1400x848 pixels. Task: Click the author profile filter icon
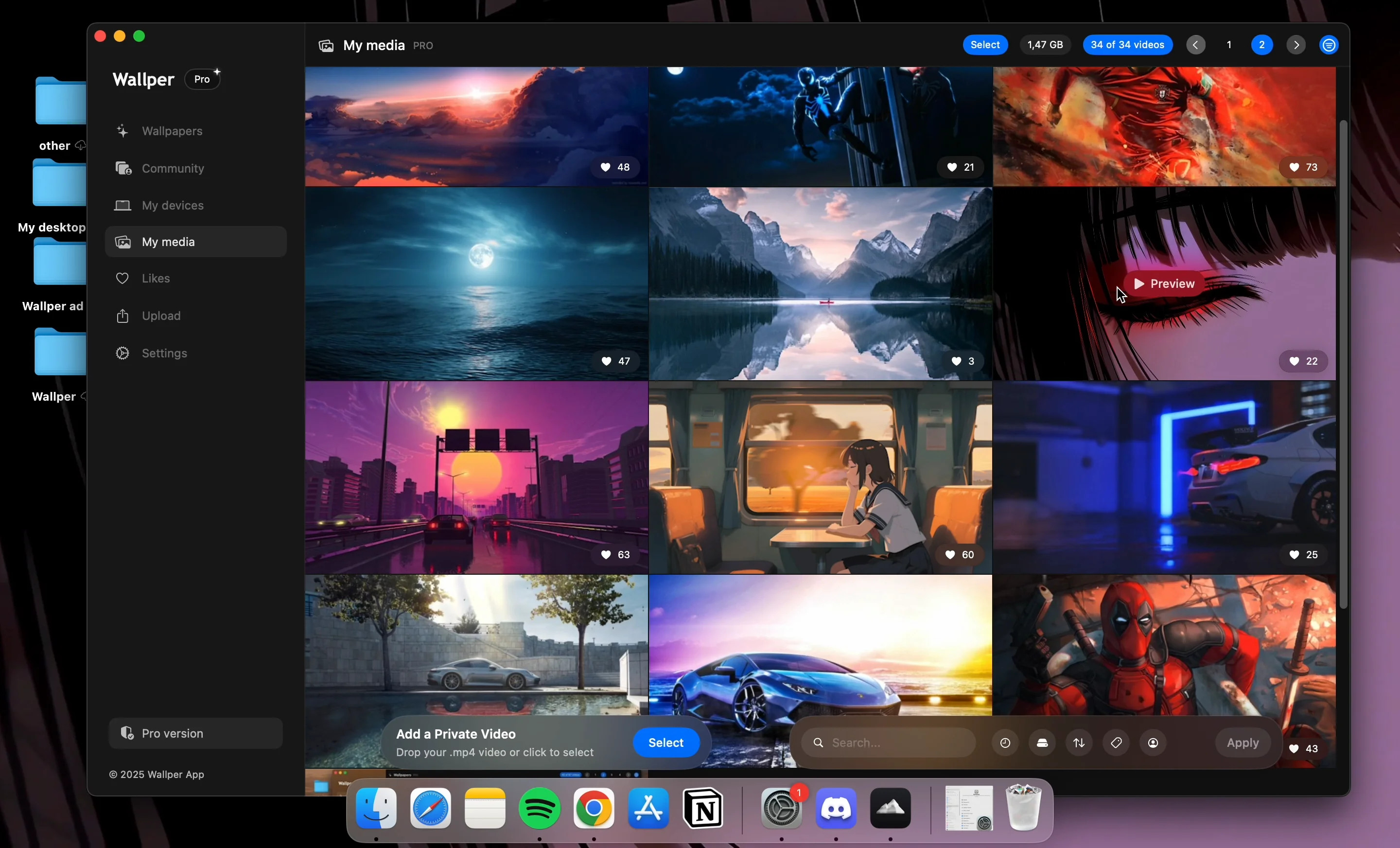[x=1153, y=743]
